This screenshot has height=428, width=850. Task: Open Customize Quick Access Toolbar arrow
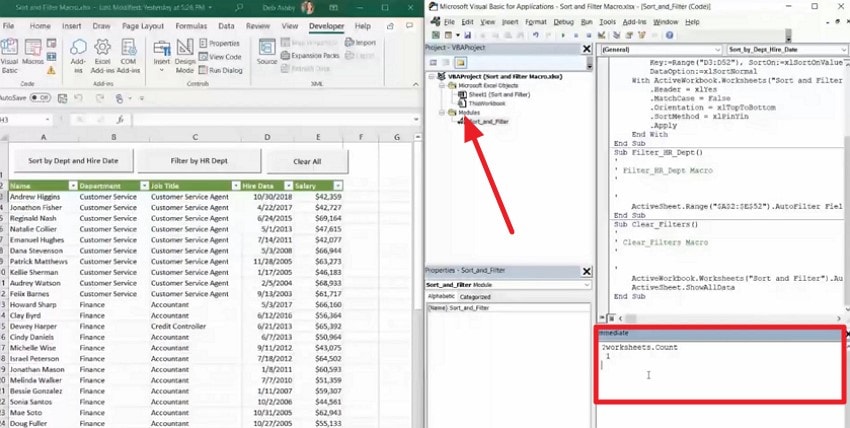(x=141, y=99)
